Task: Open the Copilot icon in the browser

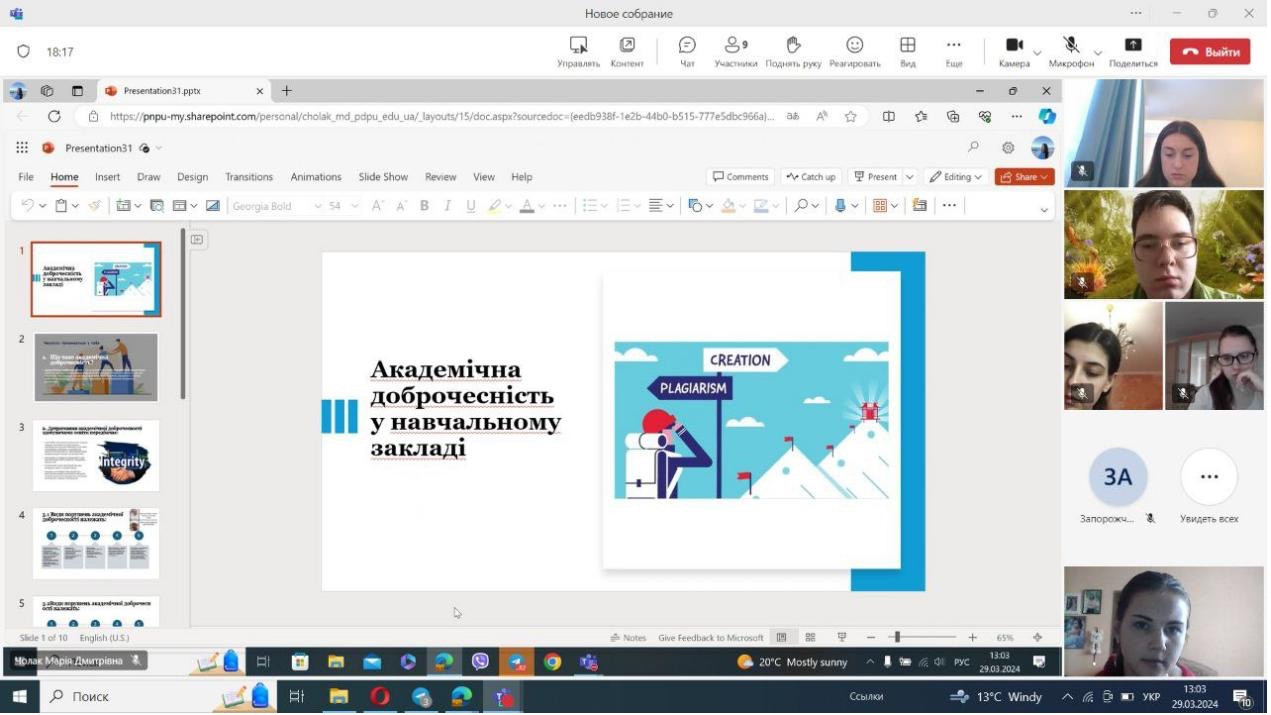Action: (x=1049, y=116)
